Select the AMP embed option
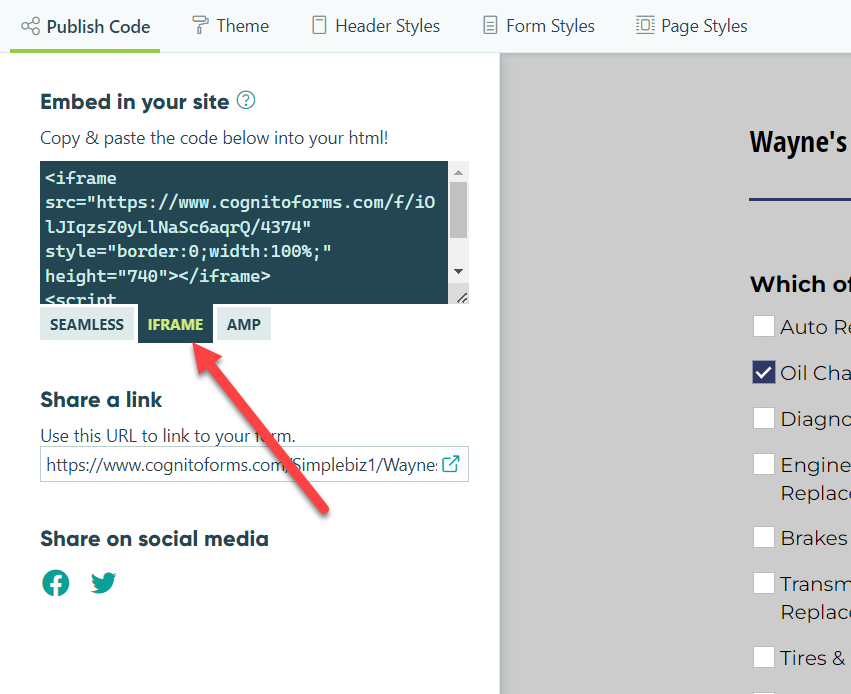 (244, 324)
